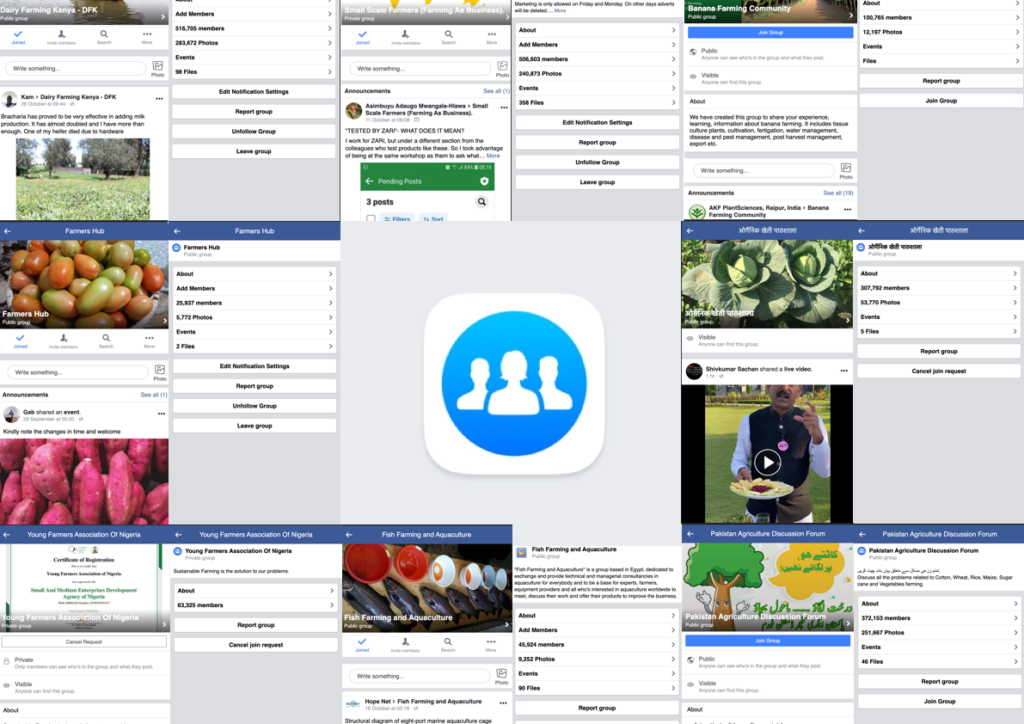Tap Invite members icon in Fish Farming and Aquaculture
The width and height of the screenshot is (1024, 724).
point(405,644)
